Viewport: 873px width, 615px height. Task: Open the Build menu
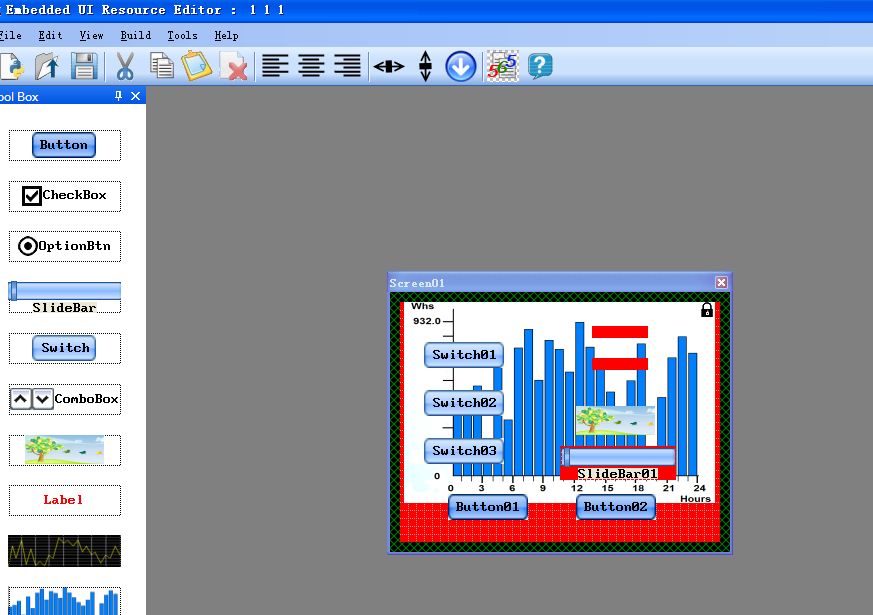click(x=136, y=35)
